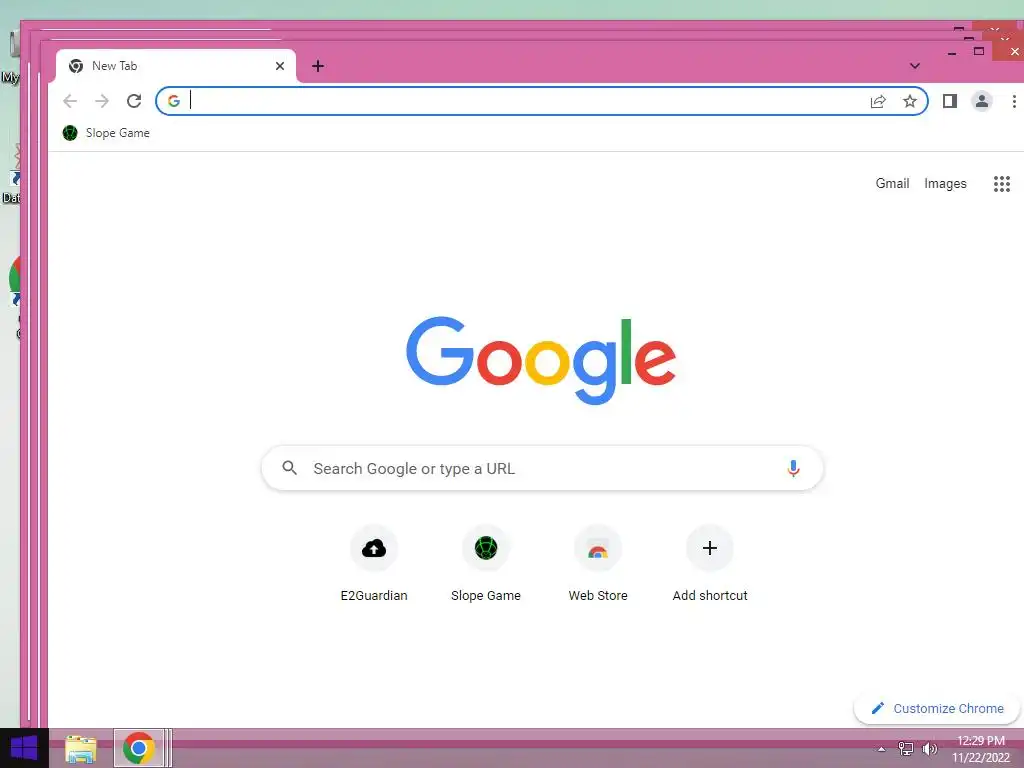
Task: Click the Google logo
Action: pos(541,360)
